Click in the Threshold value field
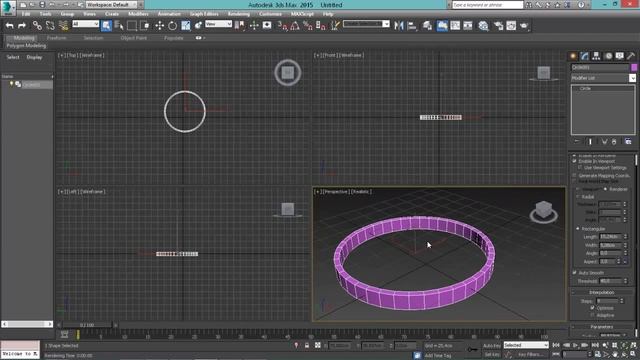This screenshot has width=640, height=360. point(610,281)
